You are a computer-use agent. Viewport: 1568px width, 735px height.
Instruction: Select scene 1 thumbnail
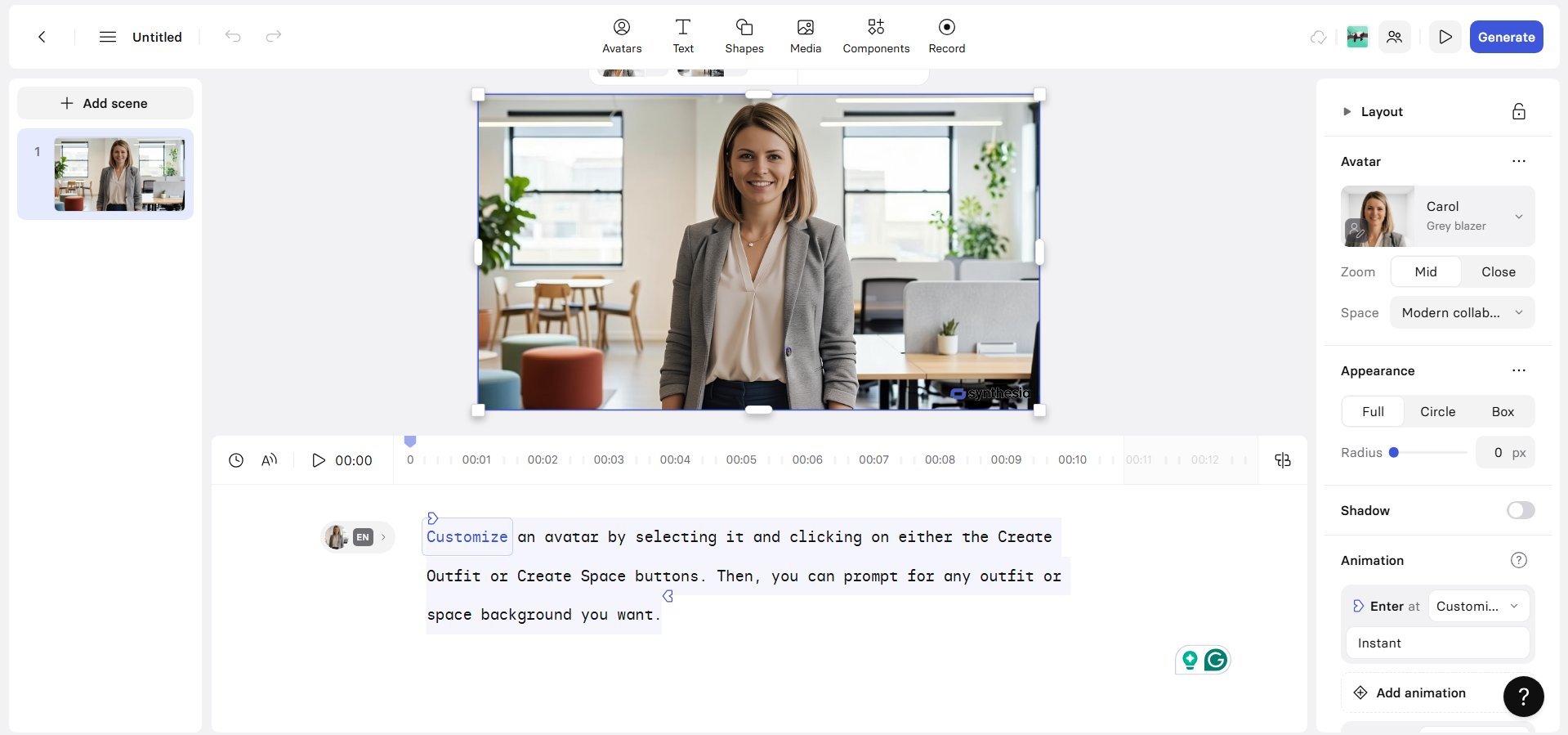pyautogui.click(x=119, y=174)
